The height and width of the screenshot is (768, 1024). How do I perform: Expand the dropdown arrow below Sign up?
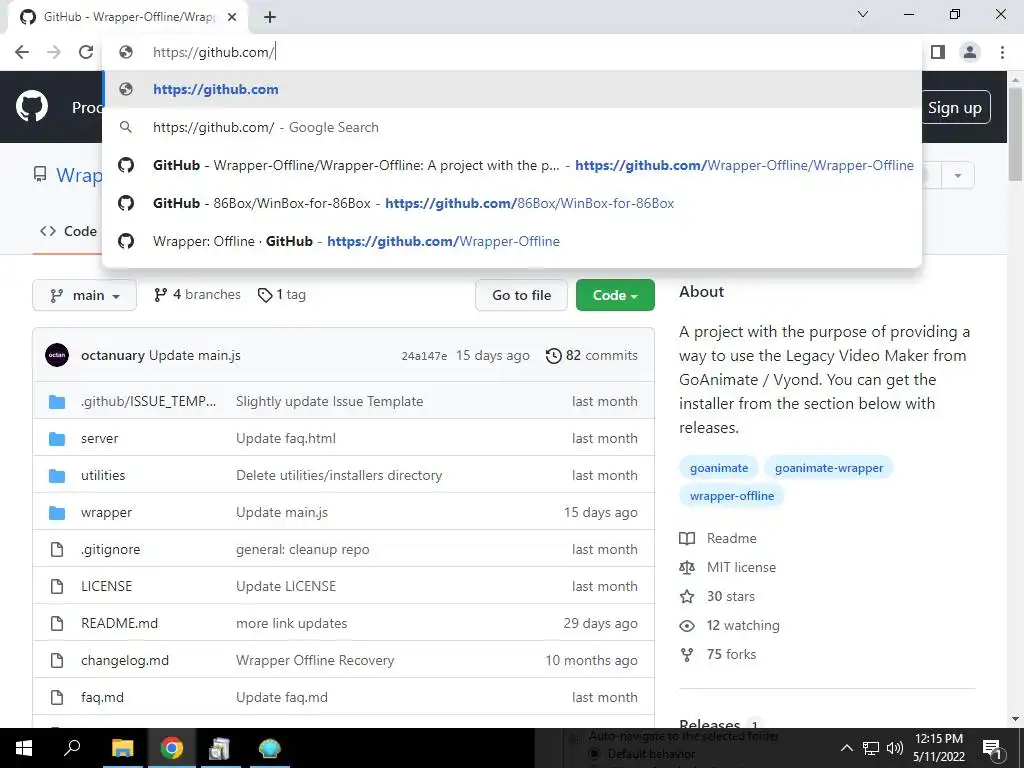click(957, 176)
